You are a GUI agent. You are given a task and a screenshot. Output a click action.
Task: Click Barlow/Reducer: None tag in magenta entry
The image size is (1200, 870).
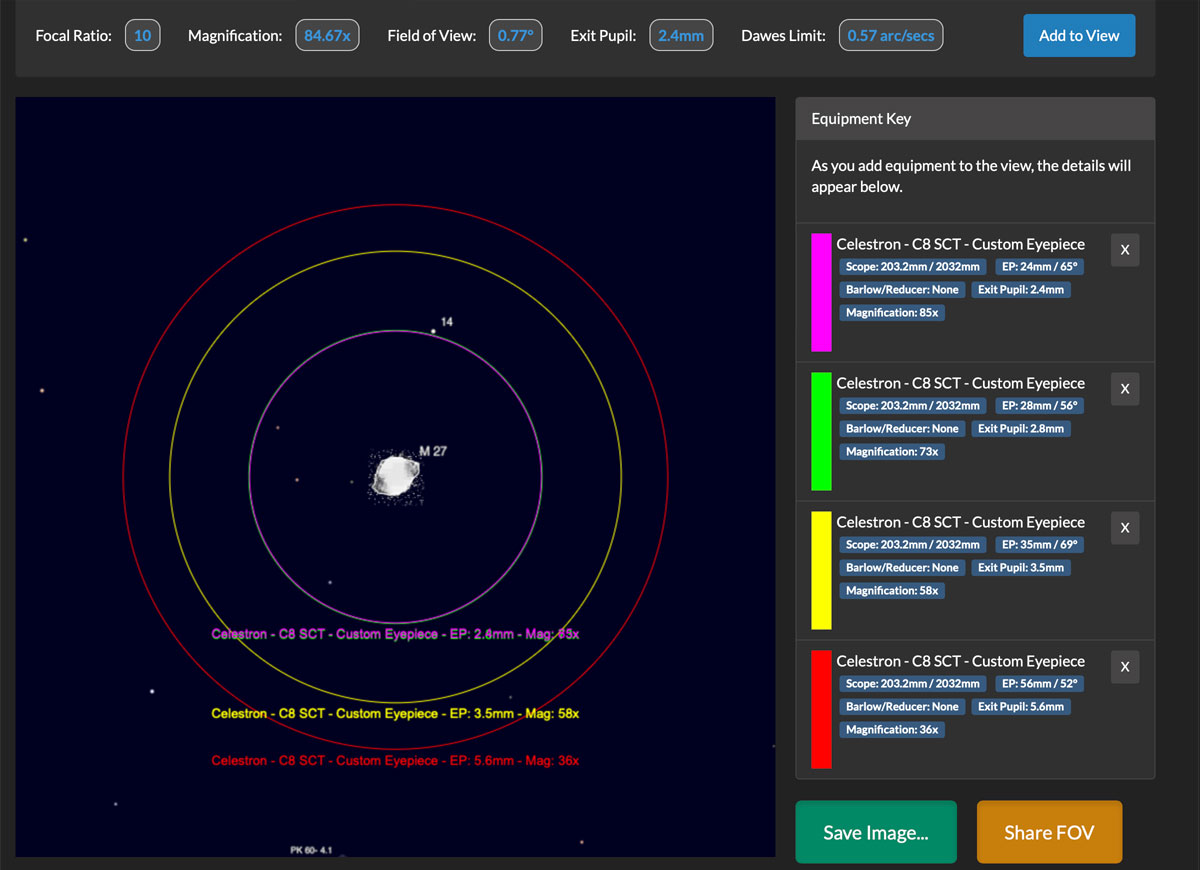[x=902, y=289]
